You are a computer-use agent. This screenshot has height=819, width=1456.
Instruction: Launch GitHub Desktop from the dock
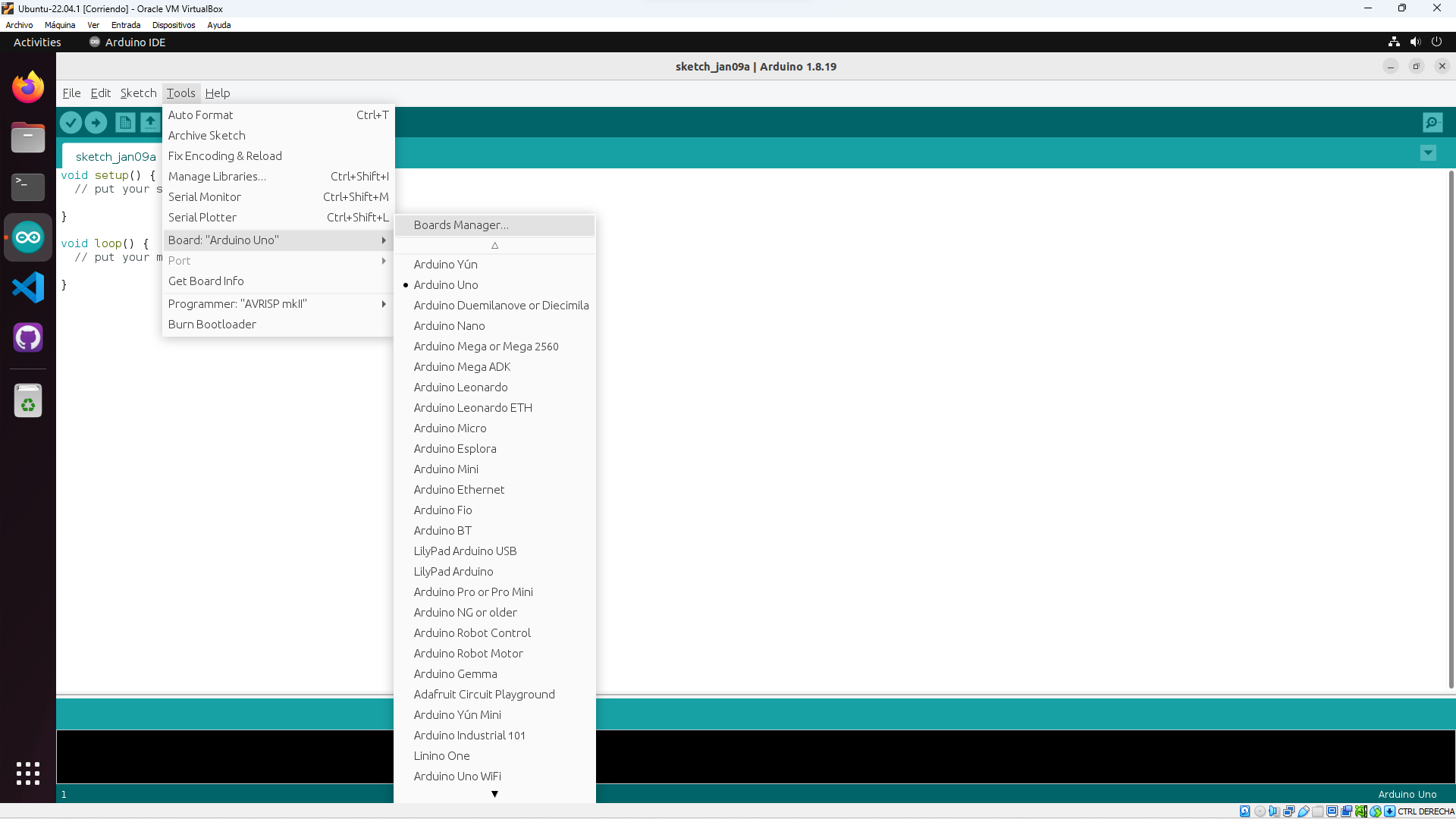(x=28, y=337)
